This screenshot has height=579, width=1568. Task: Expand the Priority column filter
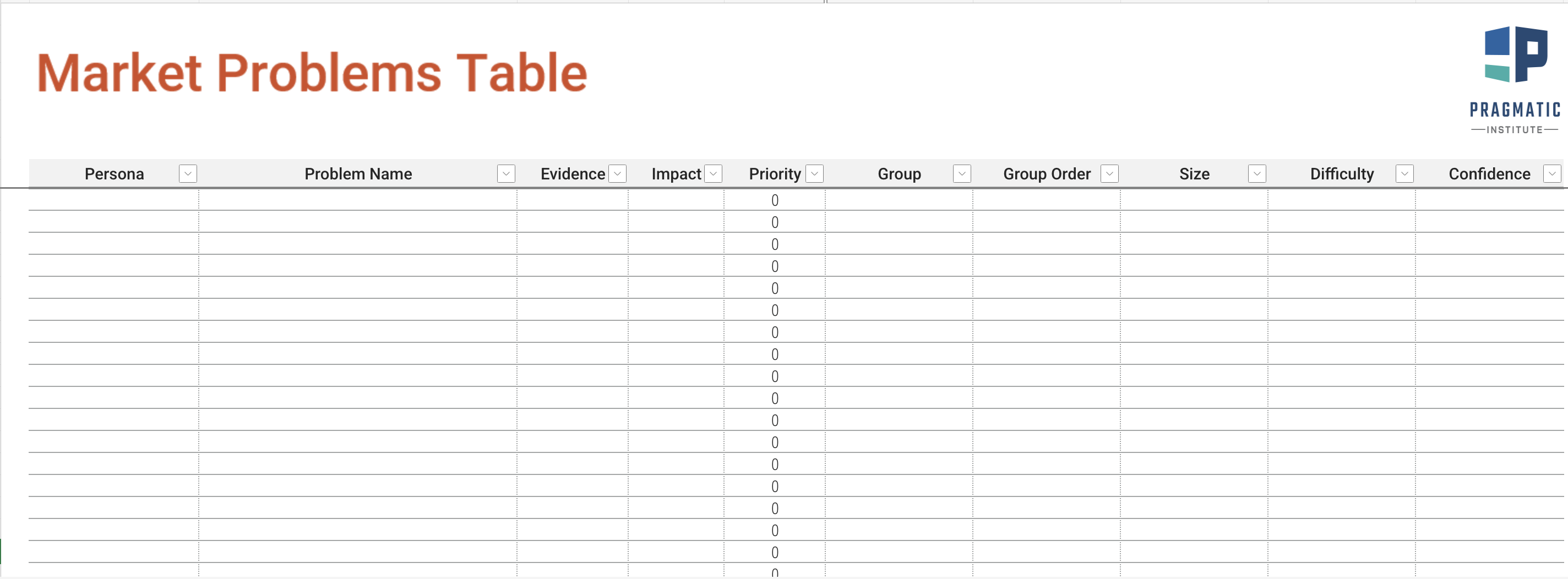[814, 174]
